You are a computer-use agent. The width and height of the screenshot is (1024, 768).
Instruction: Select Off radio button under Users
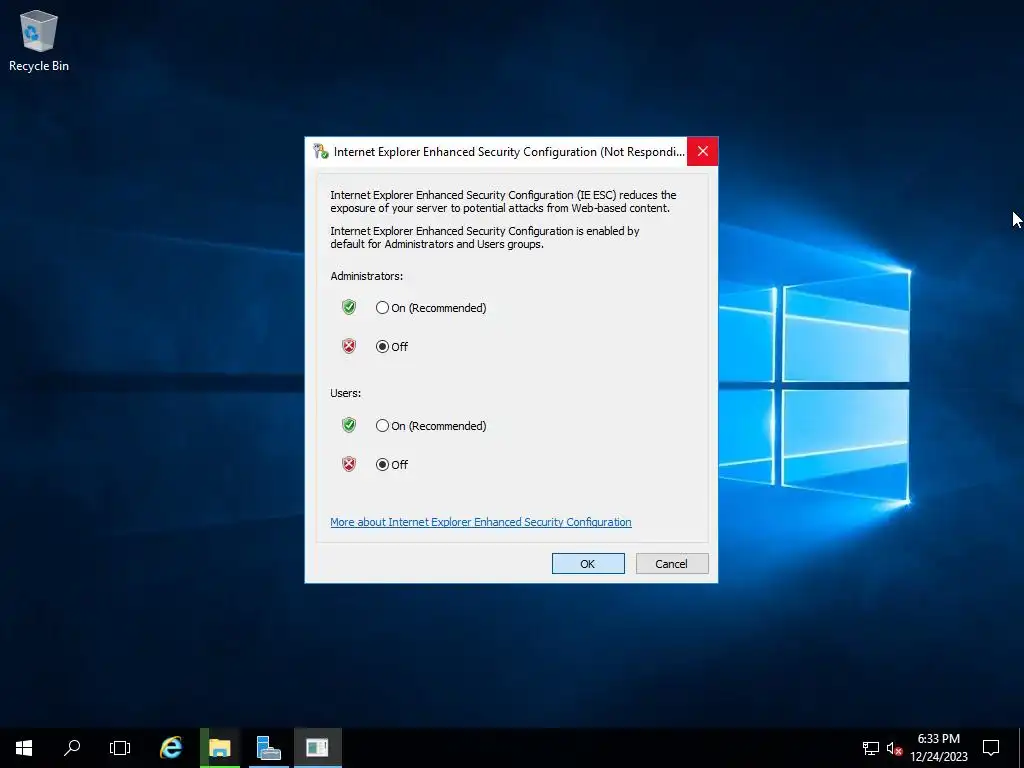(x=392, y=465)
